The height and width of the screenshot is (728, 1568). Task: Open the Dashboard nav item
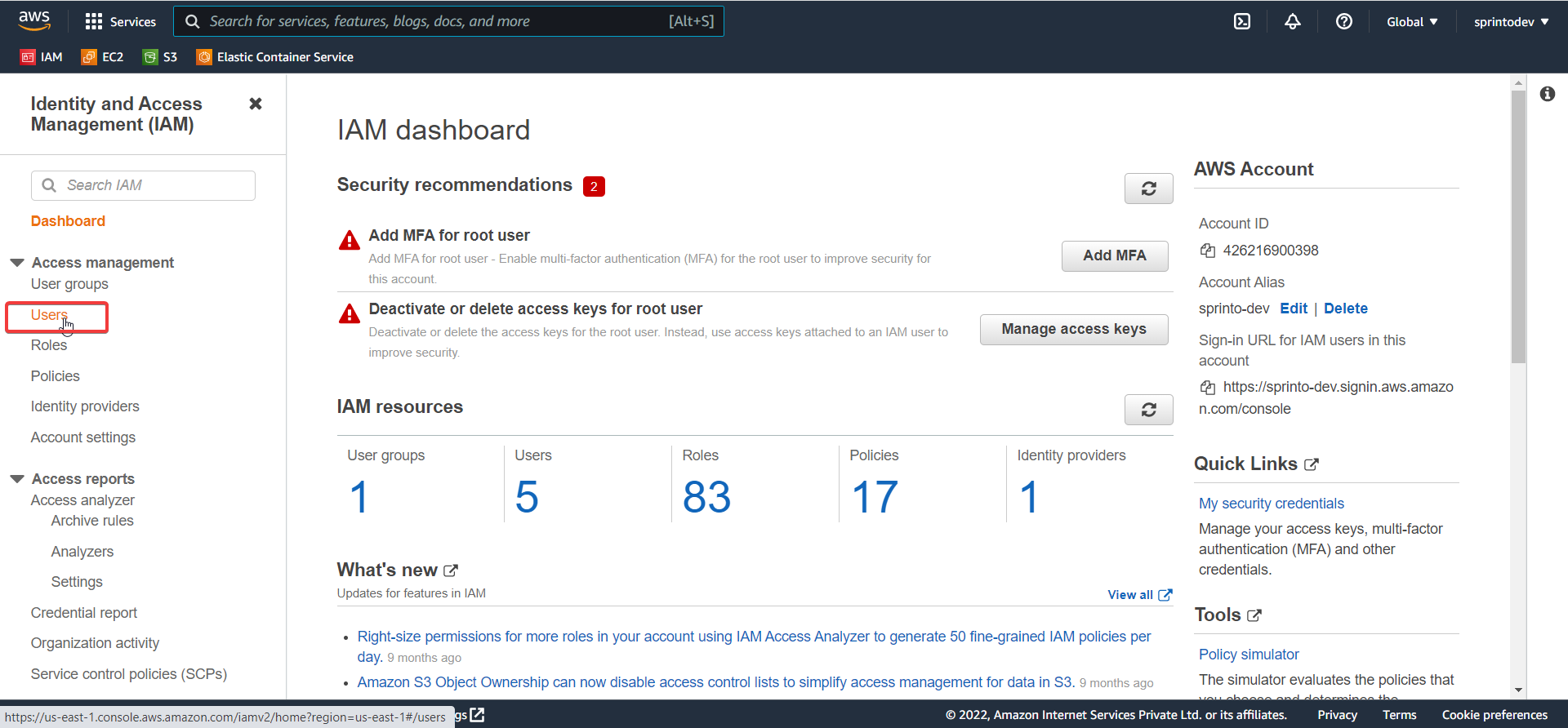coord(68,221)
